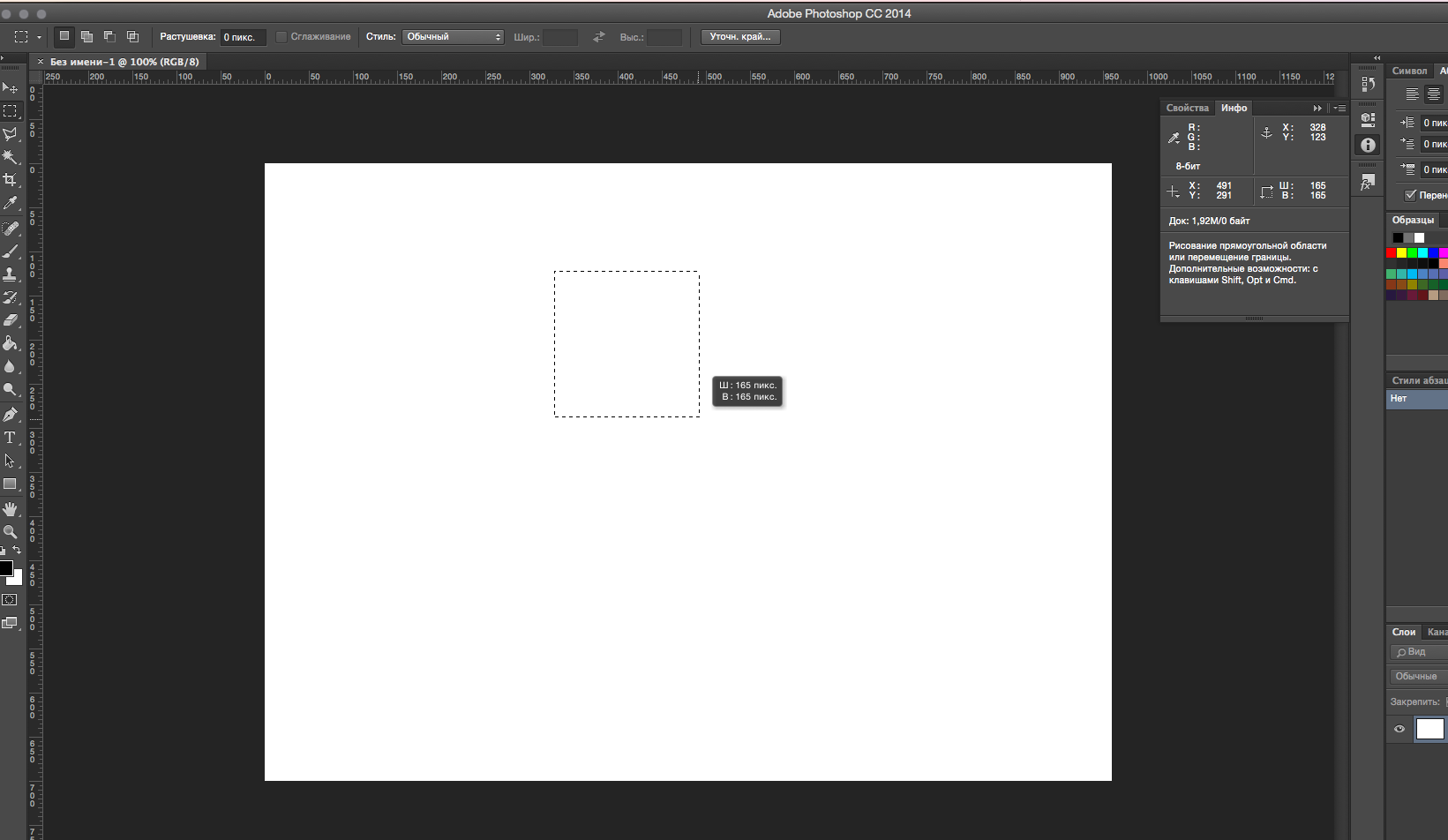Toggle the Перенос hyphenation checkbox
The image size is (1448, 840).
tap(1410, 195)
